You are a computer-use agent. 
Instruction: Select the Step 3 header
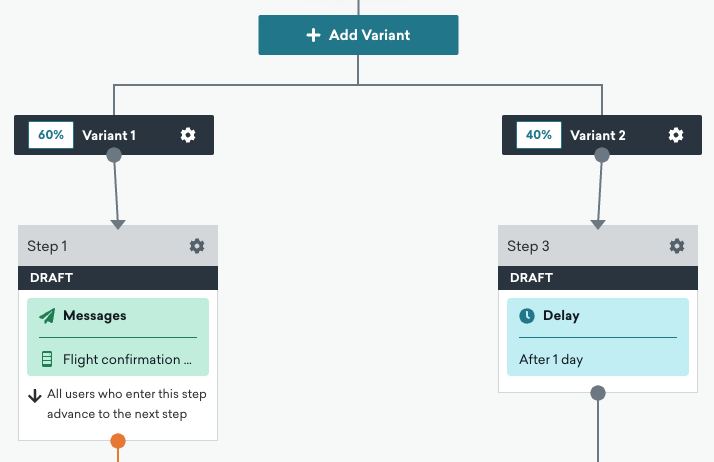click(598, 246)
